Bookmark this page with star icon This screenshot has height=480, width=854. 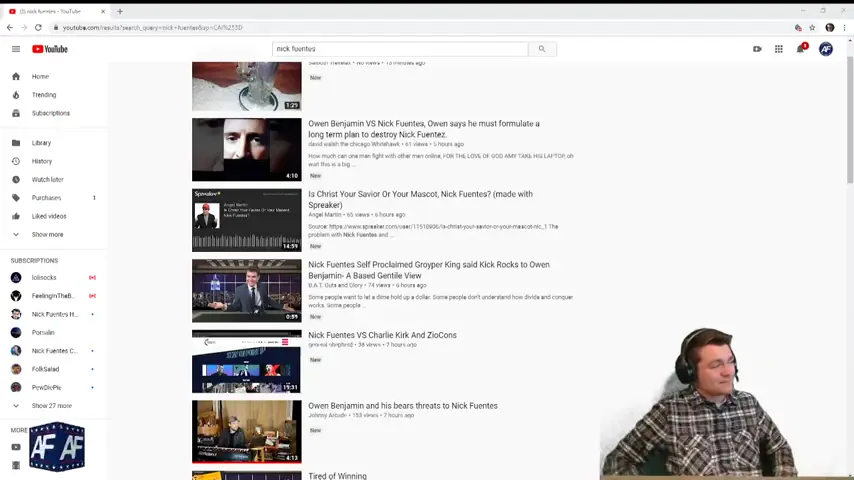coord(811,28)
